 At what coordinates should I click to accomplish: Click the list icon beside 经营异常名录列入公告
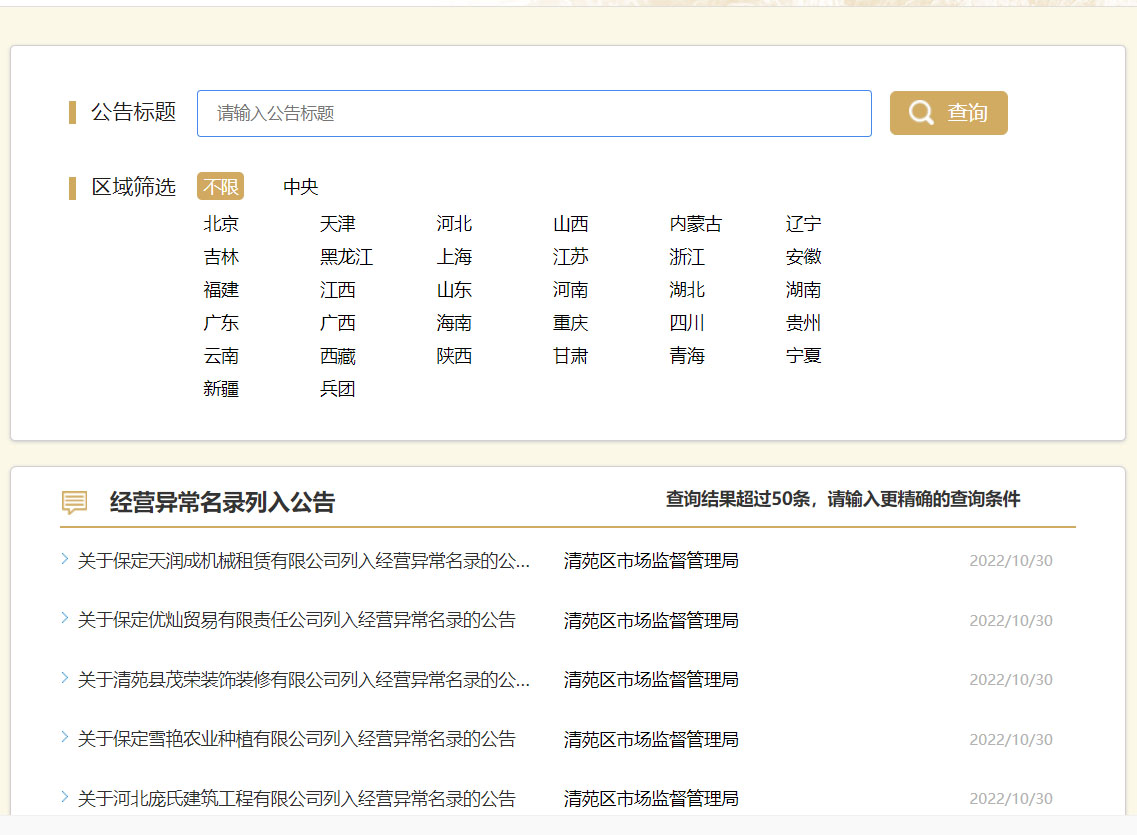click(x=75, y=502)
